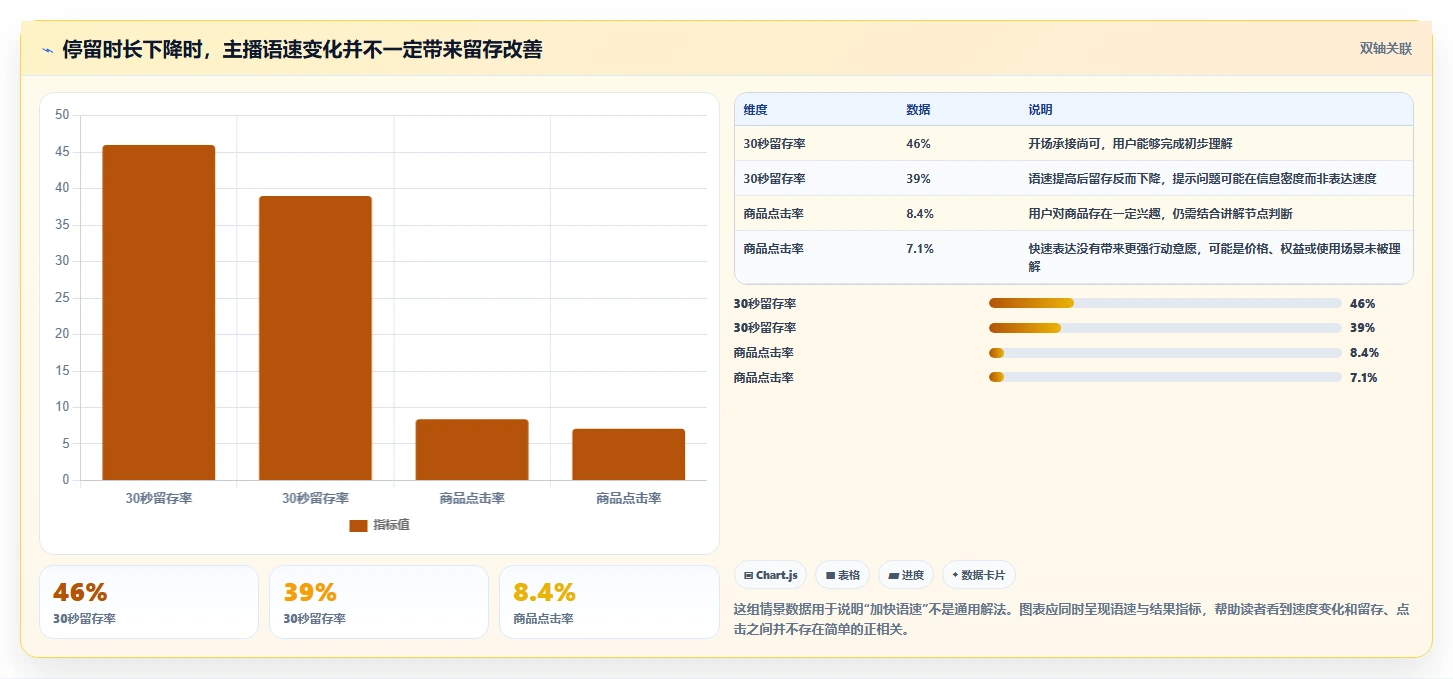Click the 39% progress bar

pyautogui.click(x=1165, y=328)
